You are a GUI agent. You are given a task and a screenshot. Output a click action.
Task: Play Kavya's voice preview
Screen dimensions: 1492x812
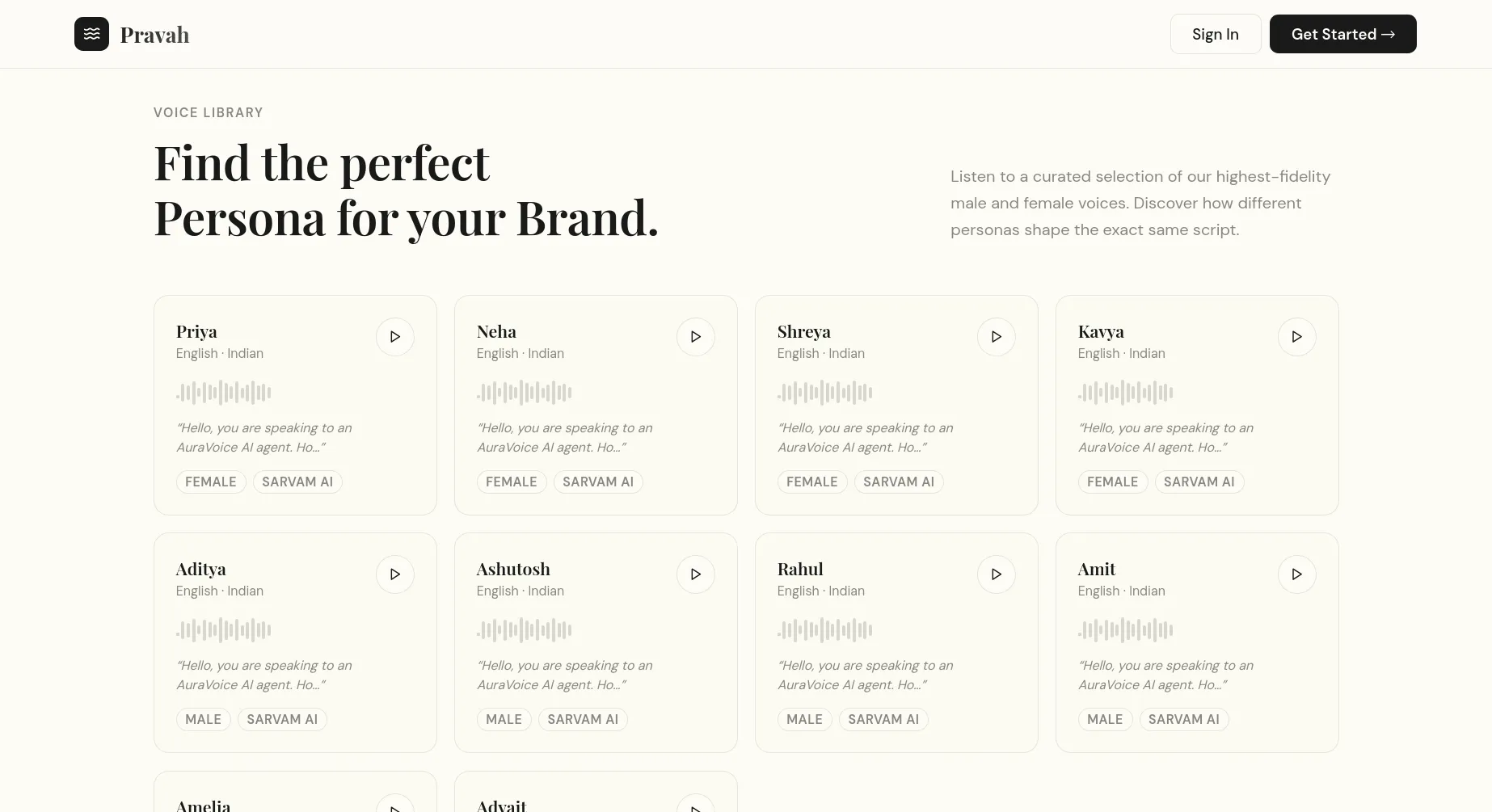pos(1296,337)
